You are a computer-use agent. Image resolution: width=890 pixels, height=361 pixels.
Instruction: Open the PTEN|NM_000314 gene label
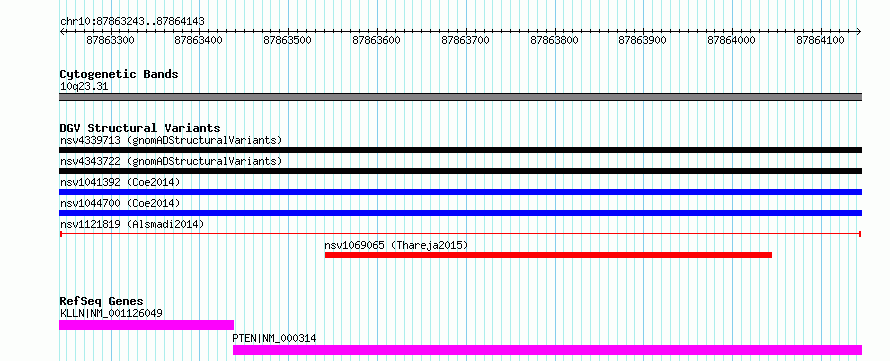(275, 339)
